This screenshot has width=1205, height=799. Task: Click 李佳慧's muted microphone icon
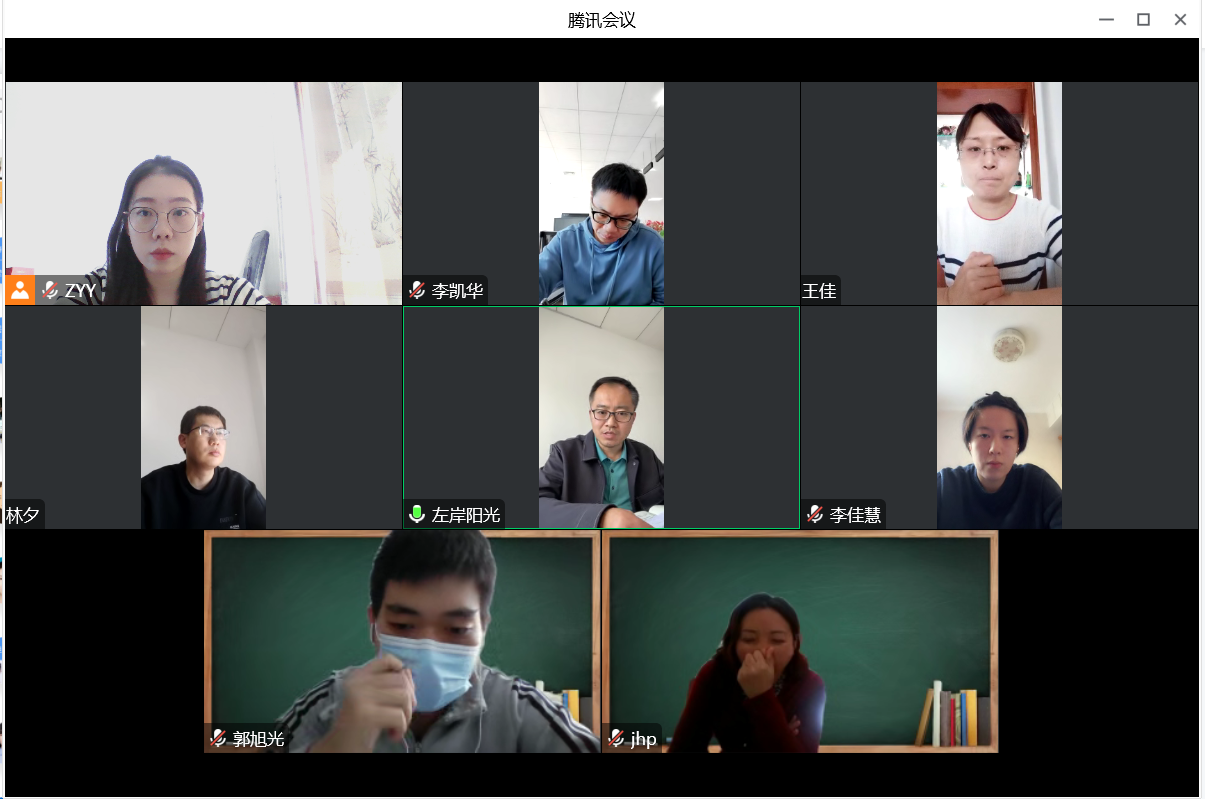815,514
